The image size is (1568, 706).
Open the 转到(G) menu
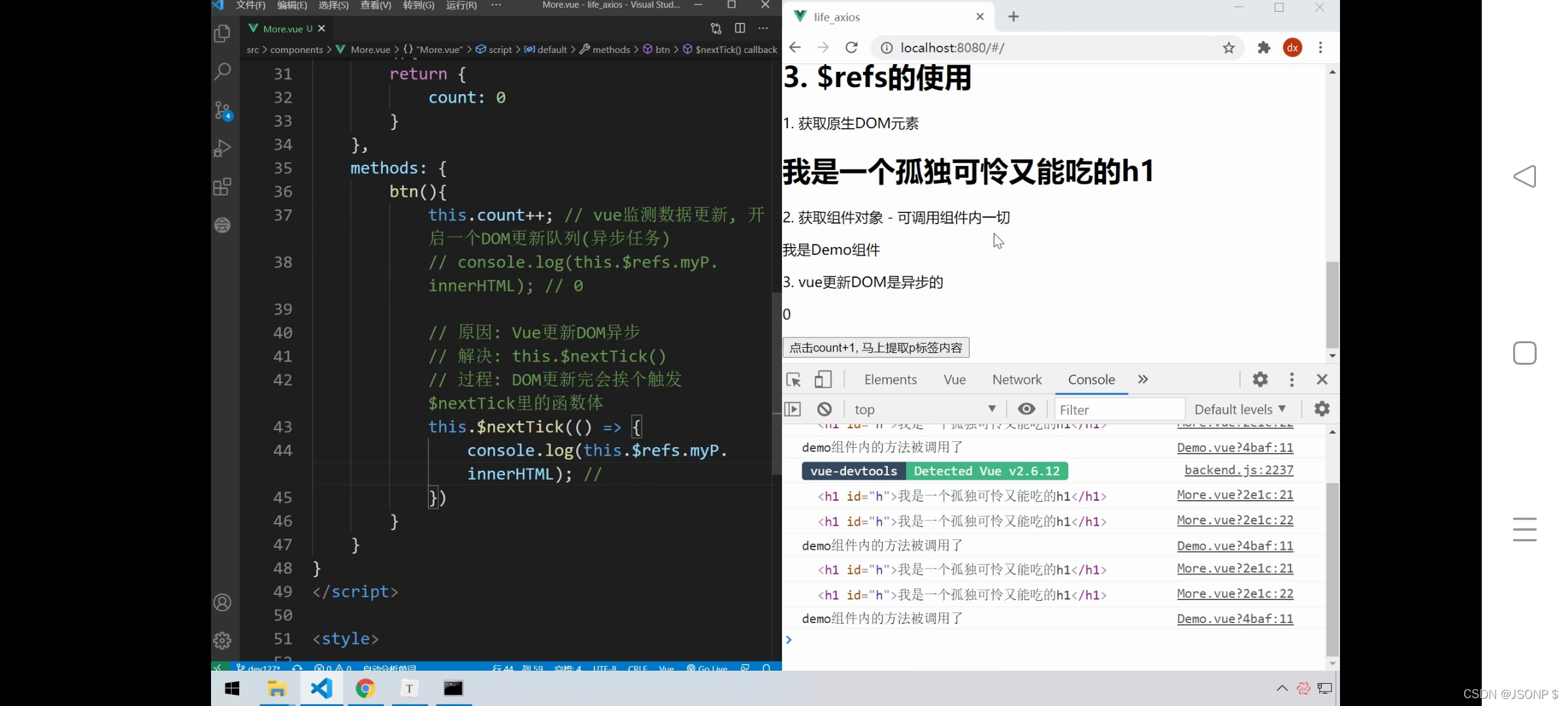point(418,5)
